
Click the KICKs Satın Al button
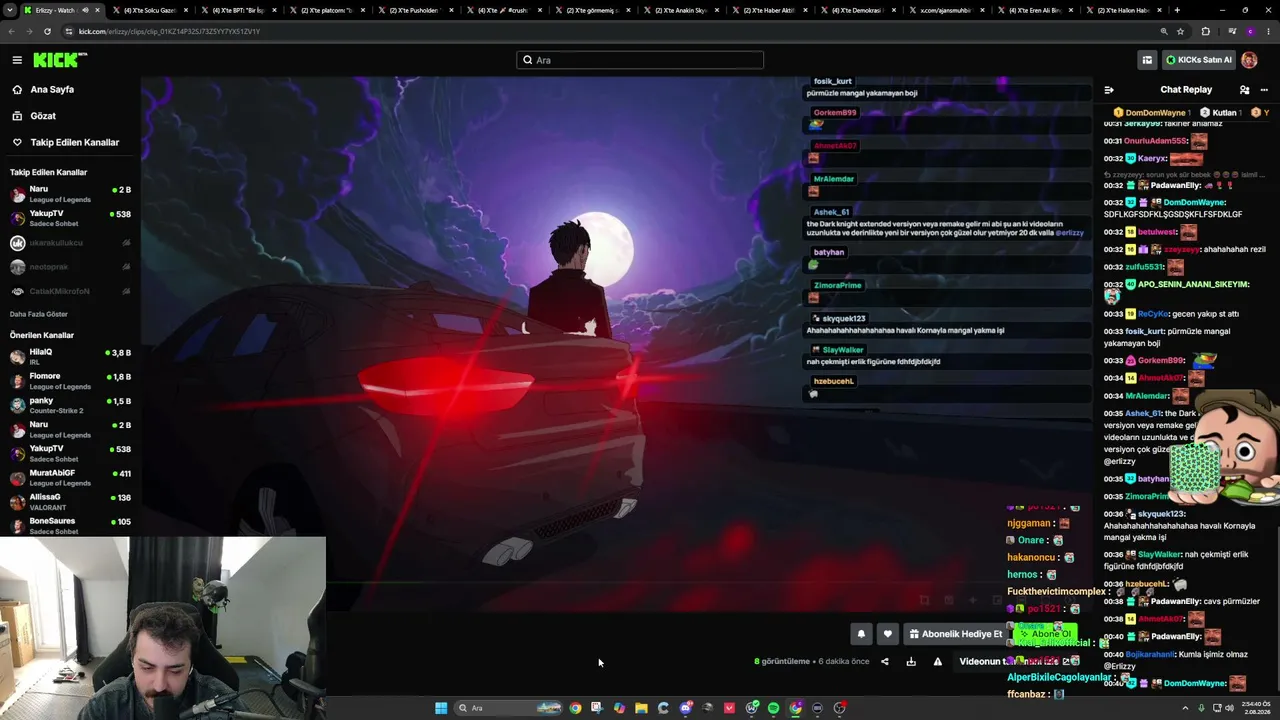point(1199,60)
